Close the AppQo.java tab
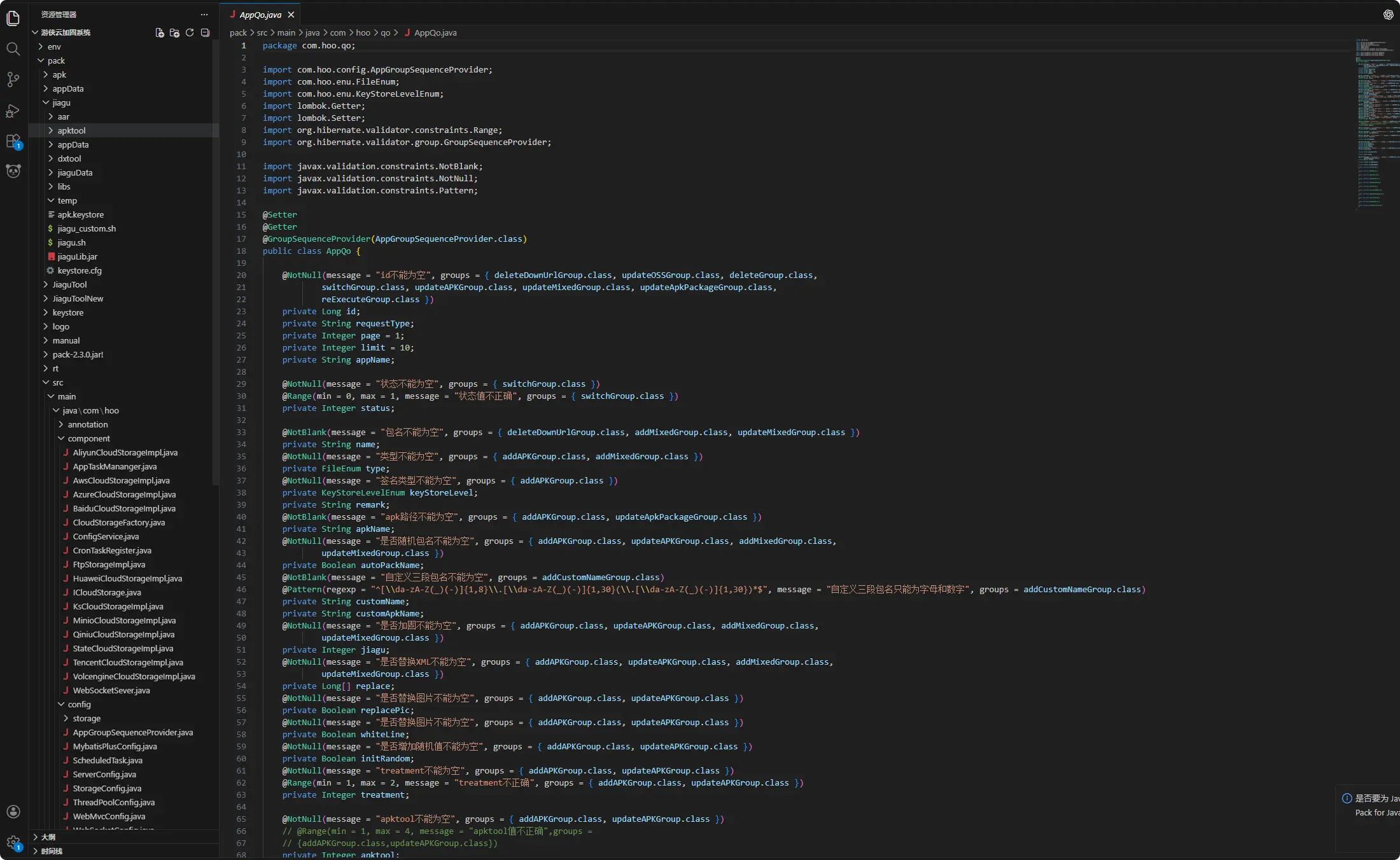The height and width of the screenshot is (860, 1400). tap(291, 15)
